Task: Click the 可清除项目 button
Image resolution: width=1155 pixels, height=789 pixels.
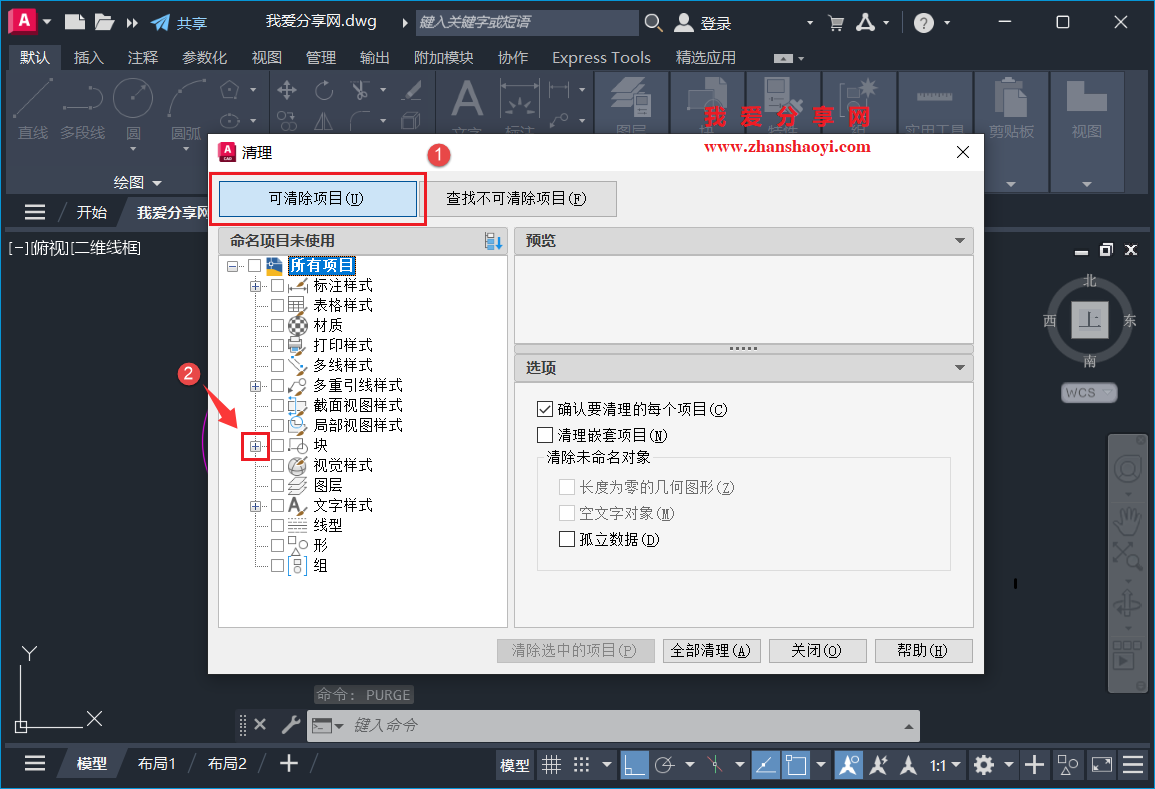Action: tap(317, 199)
